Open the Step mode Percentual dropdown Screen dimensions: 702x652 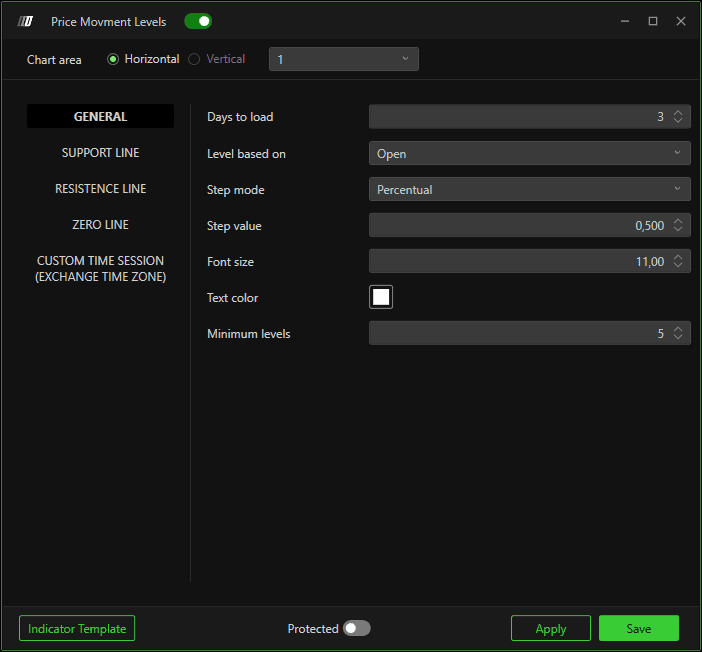click(x=530, y=189)
